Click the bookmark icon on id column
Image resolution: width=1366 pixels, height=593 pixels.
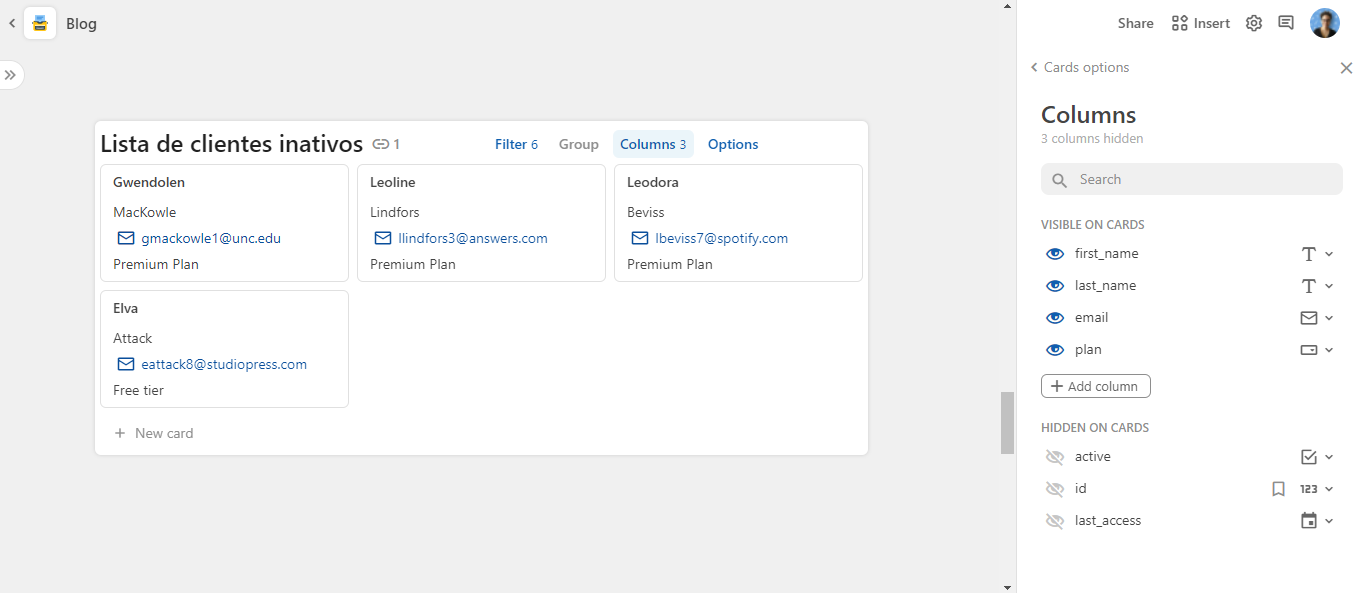click(x=1278, y=489)
